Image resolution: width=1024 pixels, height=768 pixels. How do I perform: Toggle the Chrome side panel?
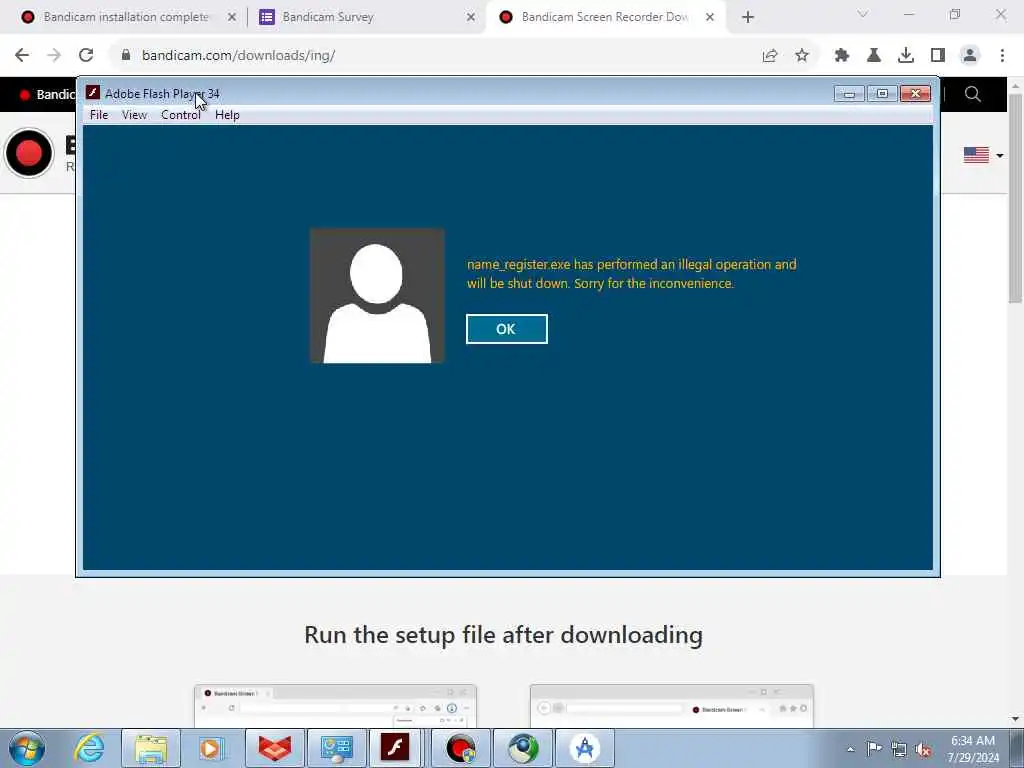[938, 56]
